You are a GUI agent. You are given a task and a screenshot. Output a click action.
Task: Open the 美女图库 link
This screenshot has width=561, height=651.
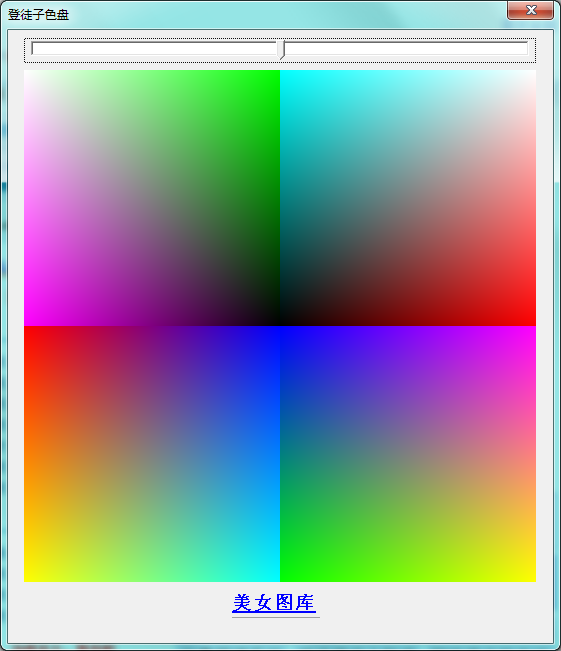(274, 603)
